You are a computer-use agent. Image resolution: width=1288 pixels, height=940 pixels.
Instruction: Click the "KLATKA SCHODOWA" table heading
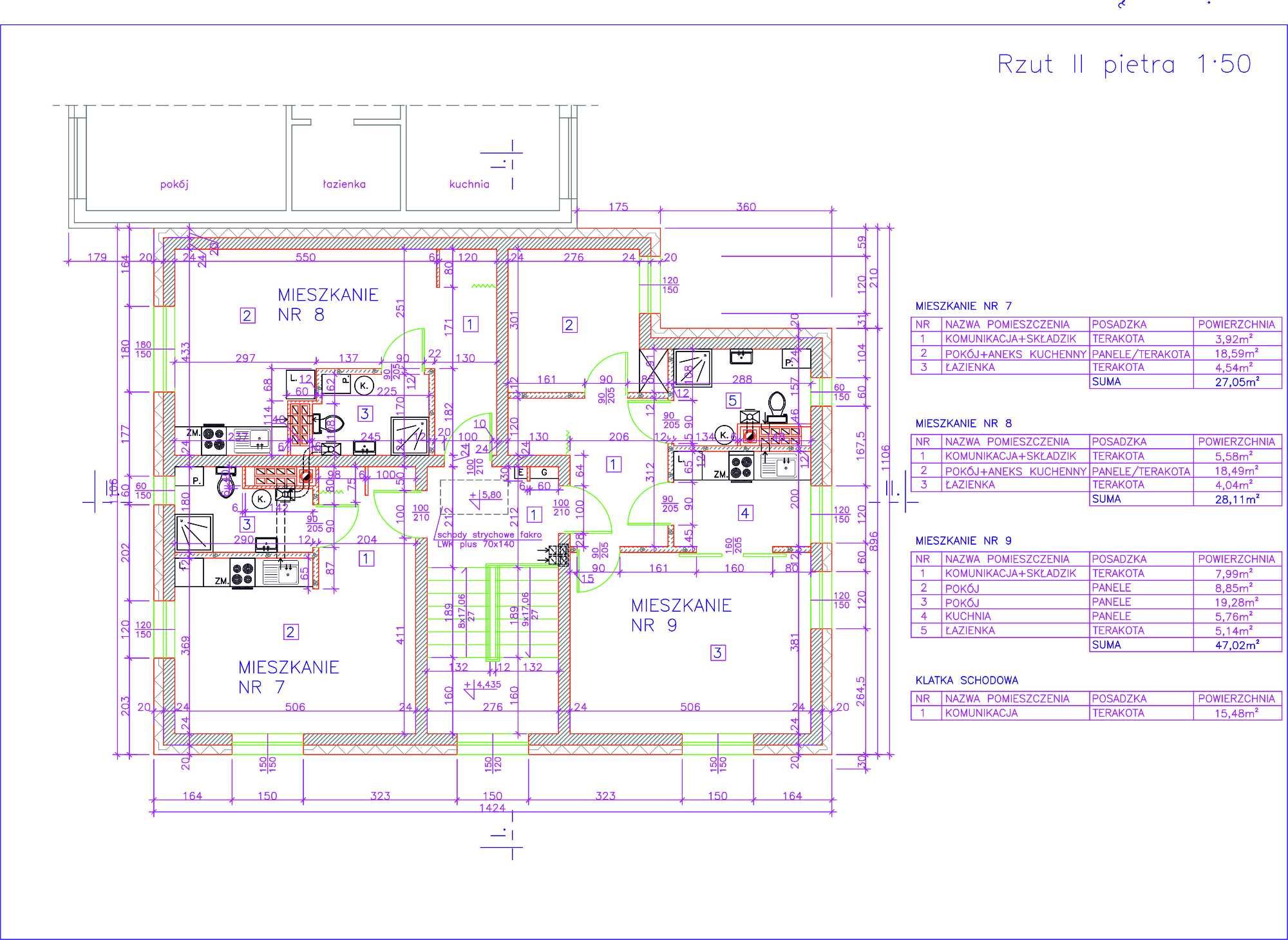[967, 680]
